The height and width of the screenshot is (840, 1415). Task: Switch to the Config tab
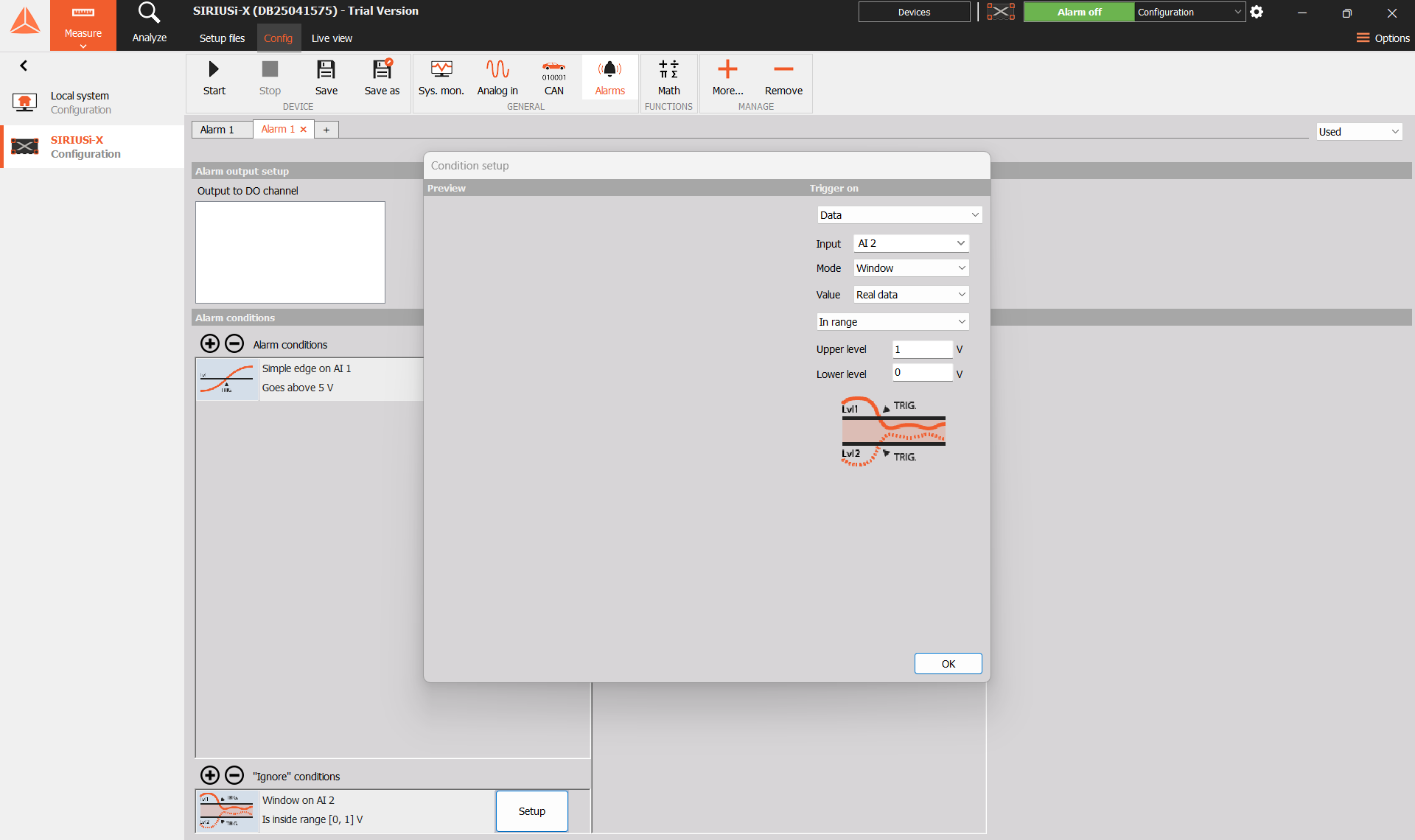pos(278,38)
